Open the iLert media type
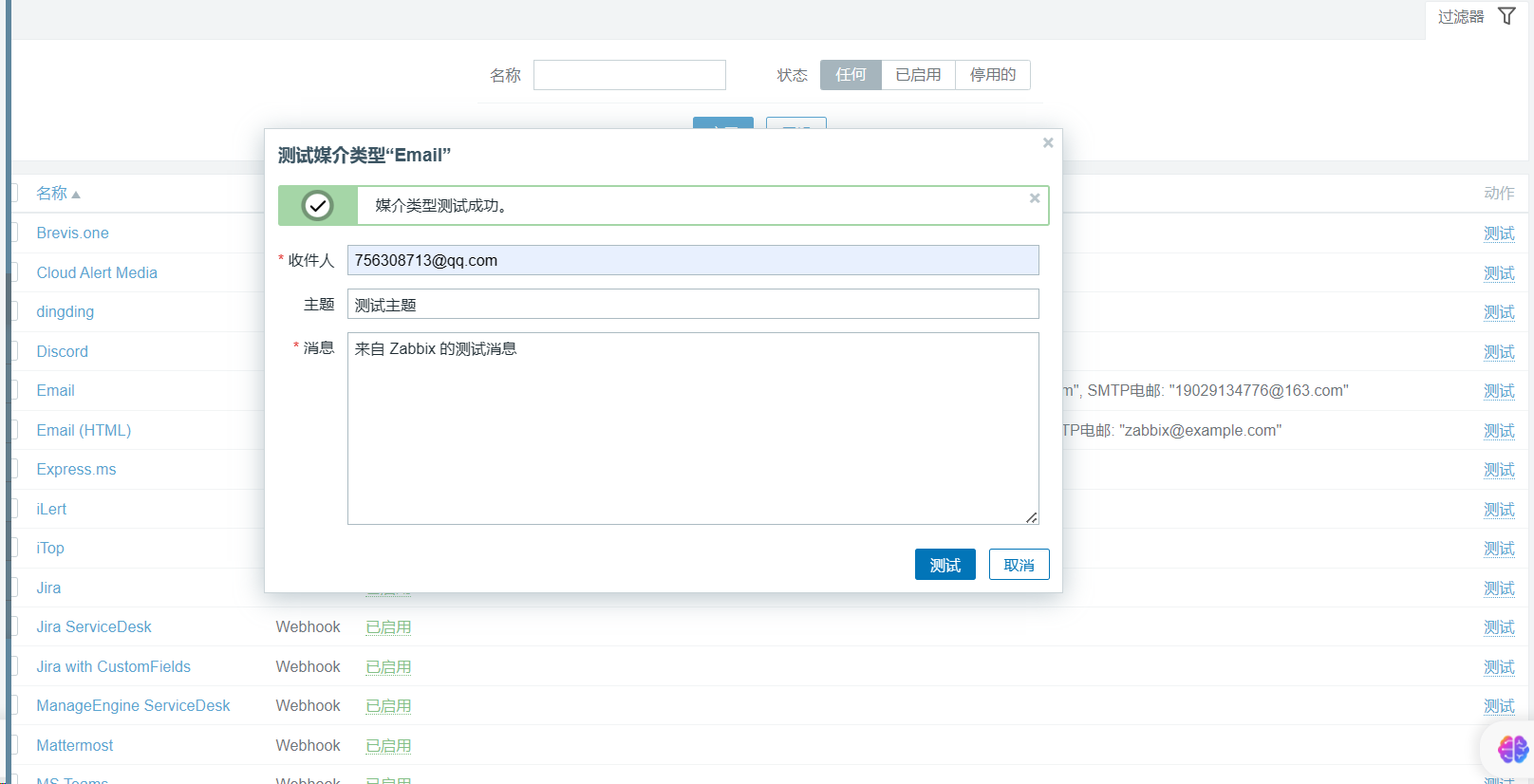1534x784 pixels. tap(51, 509)
